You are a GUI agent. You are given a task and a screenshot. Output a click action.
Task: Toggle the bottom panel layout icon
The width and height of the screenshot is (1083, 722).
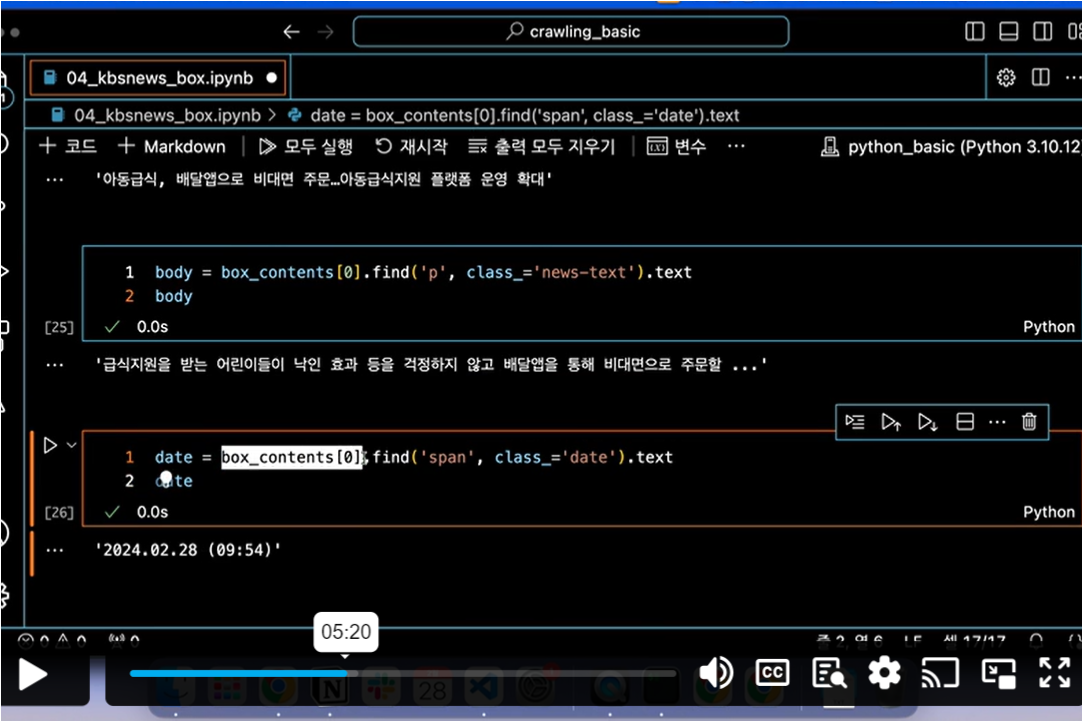pos(1008,32)
